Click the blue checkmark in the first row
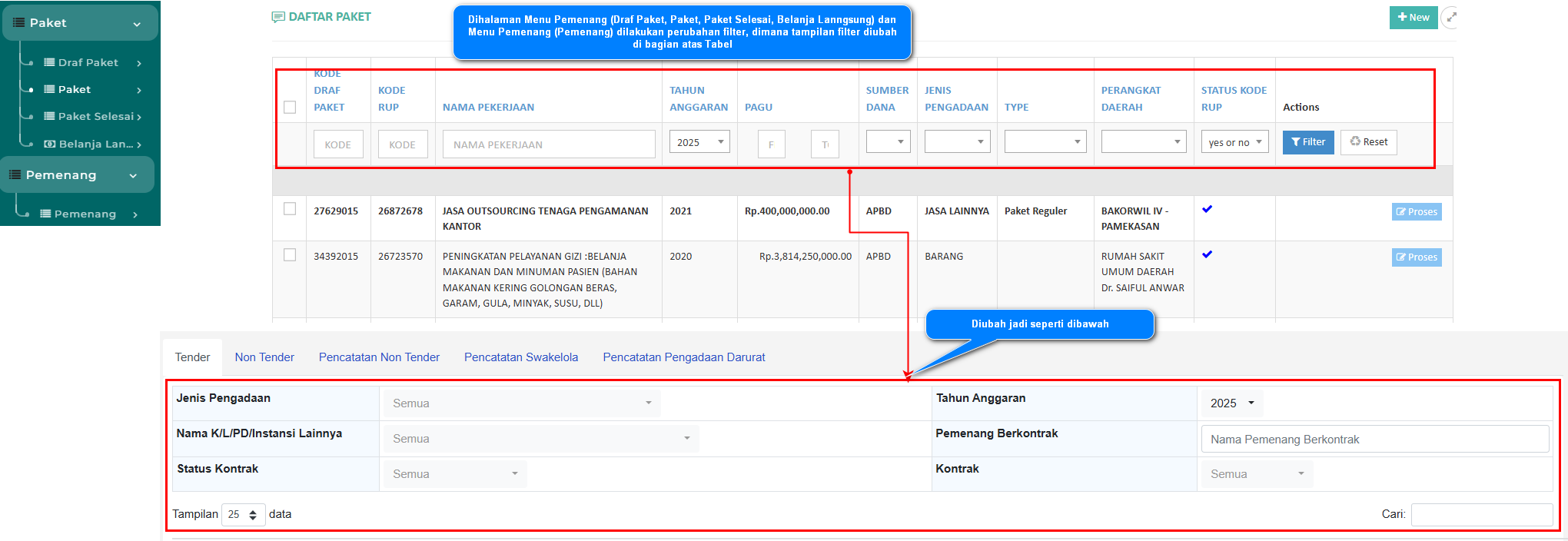The image size is (1568, 541). tap(1207, 209)
